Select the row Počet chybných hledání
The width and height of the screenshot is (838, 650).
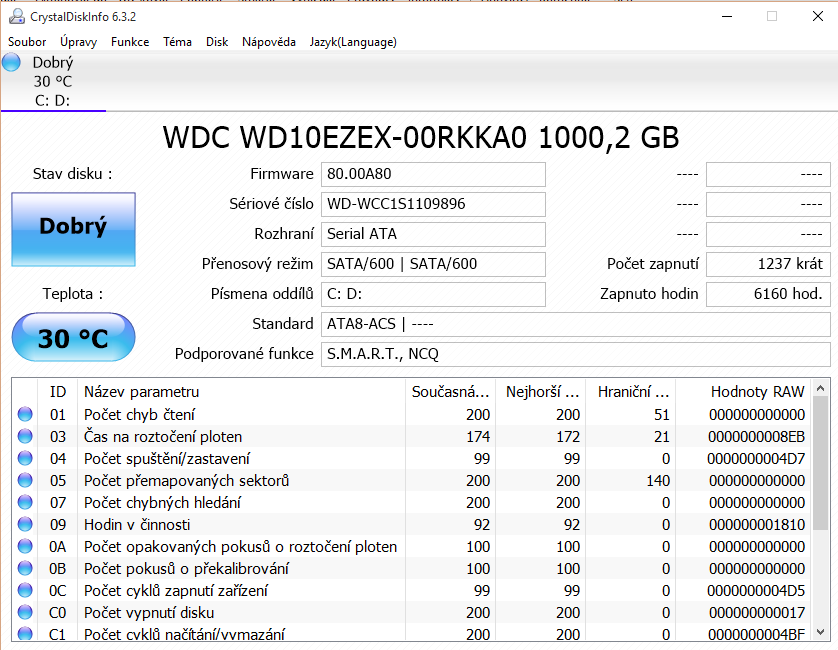pyautogui.click(x=411, y=502)
